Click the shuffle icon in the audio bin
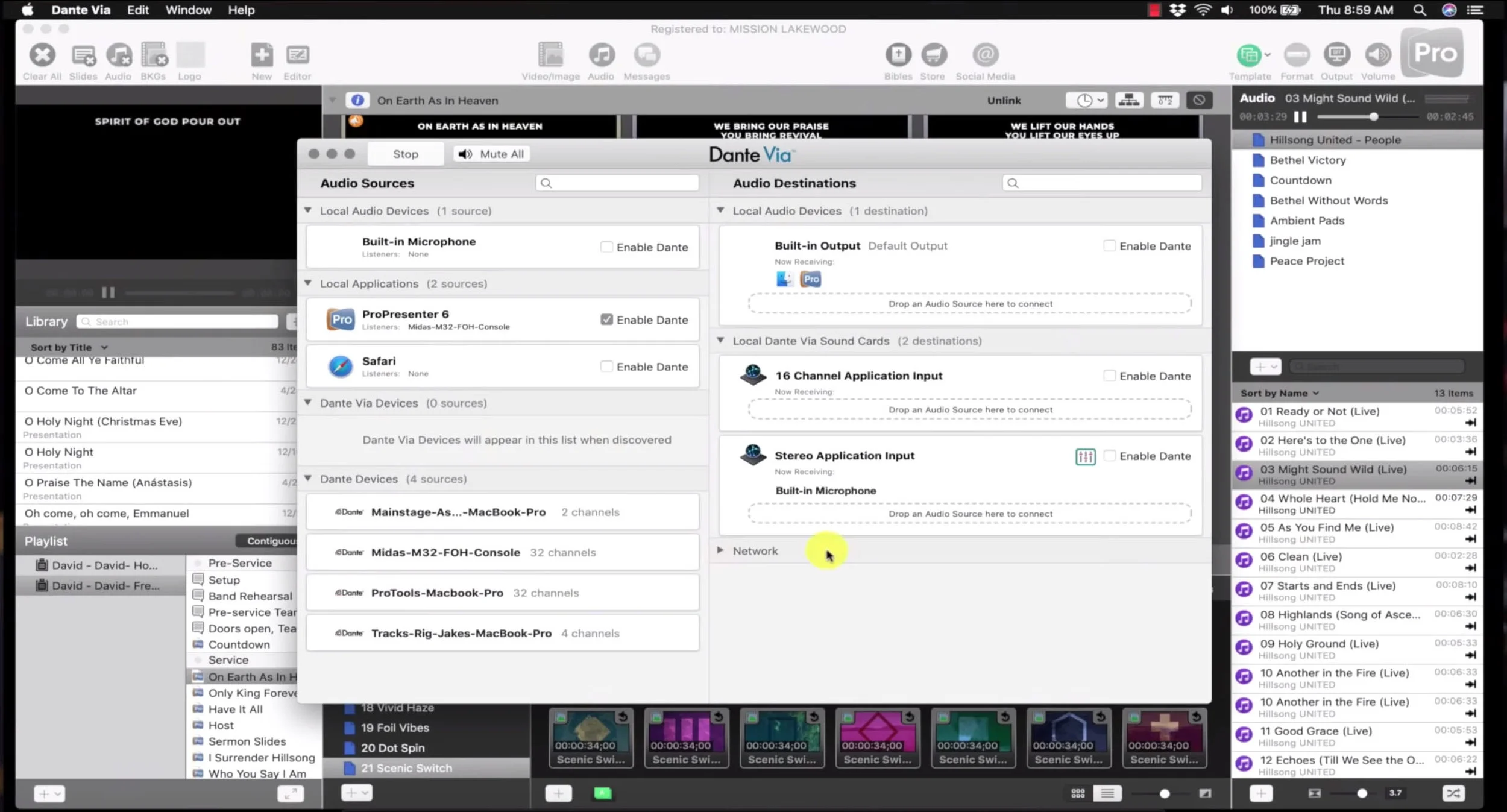Screen dimensions: 1507x812 (x=1453, y=793)
